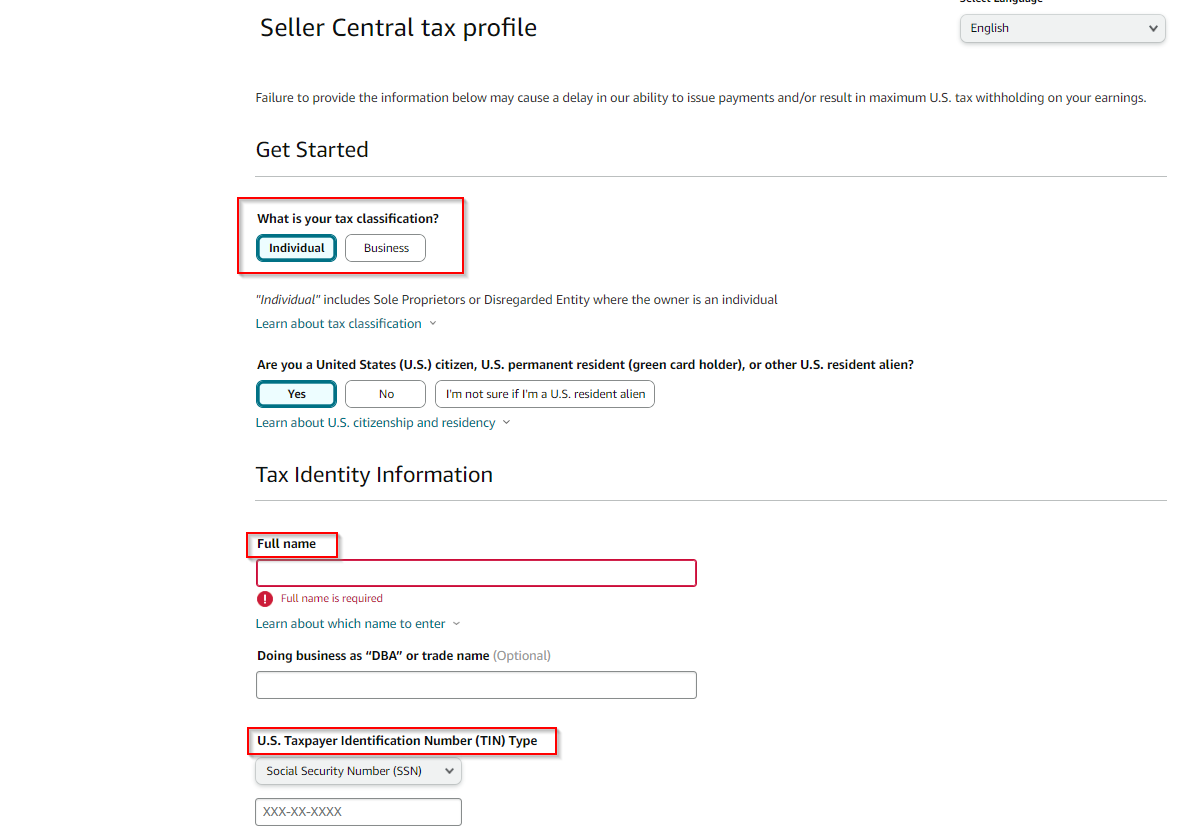
Task: Click chevron beside Learn about which name
Action: (x=456, y=624)
